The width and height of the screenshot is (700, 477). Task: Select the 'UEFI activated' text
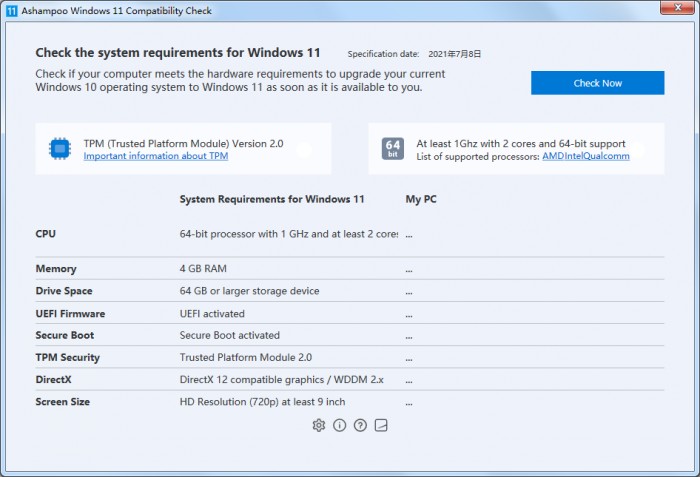(212, 314)
